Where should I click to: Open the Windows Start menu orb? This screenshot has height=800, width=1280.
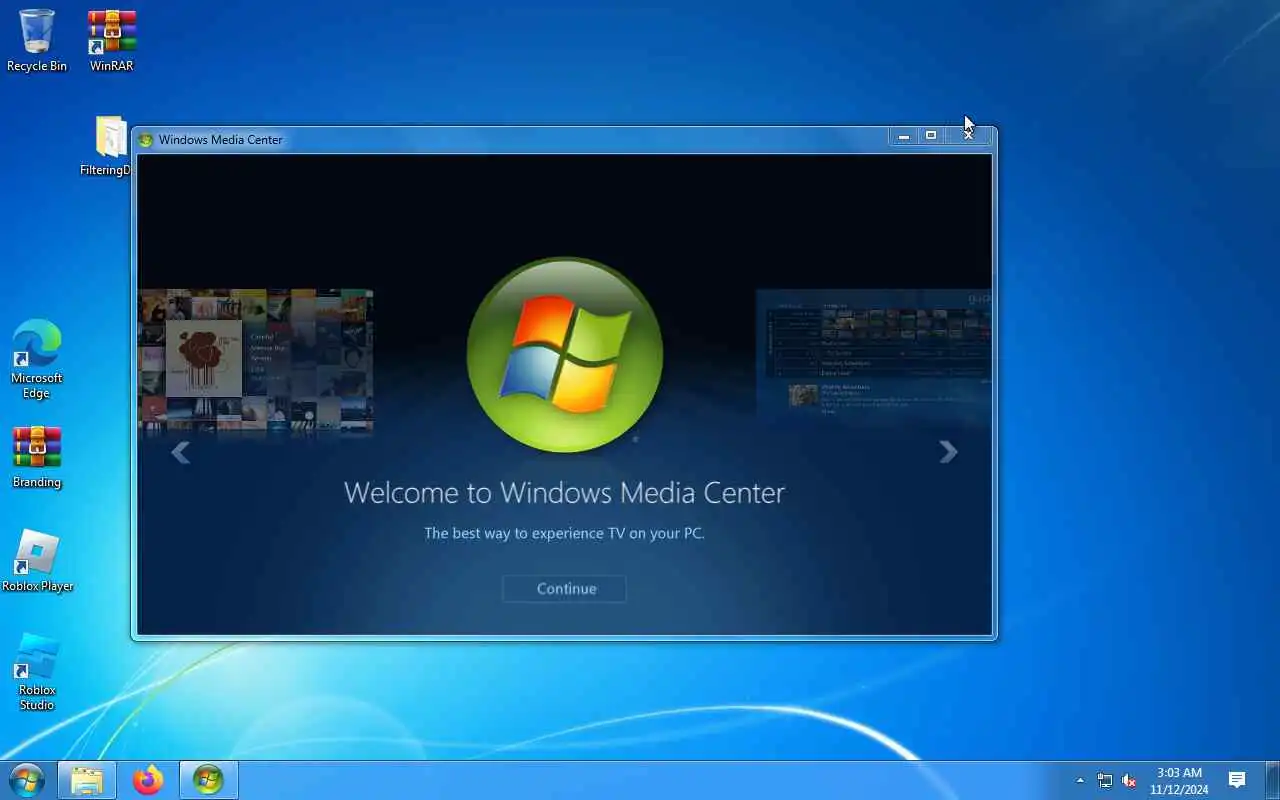click(x=27, y=780)
